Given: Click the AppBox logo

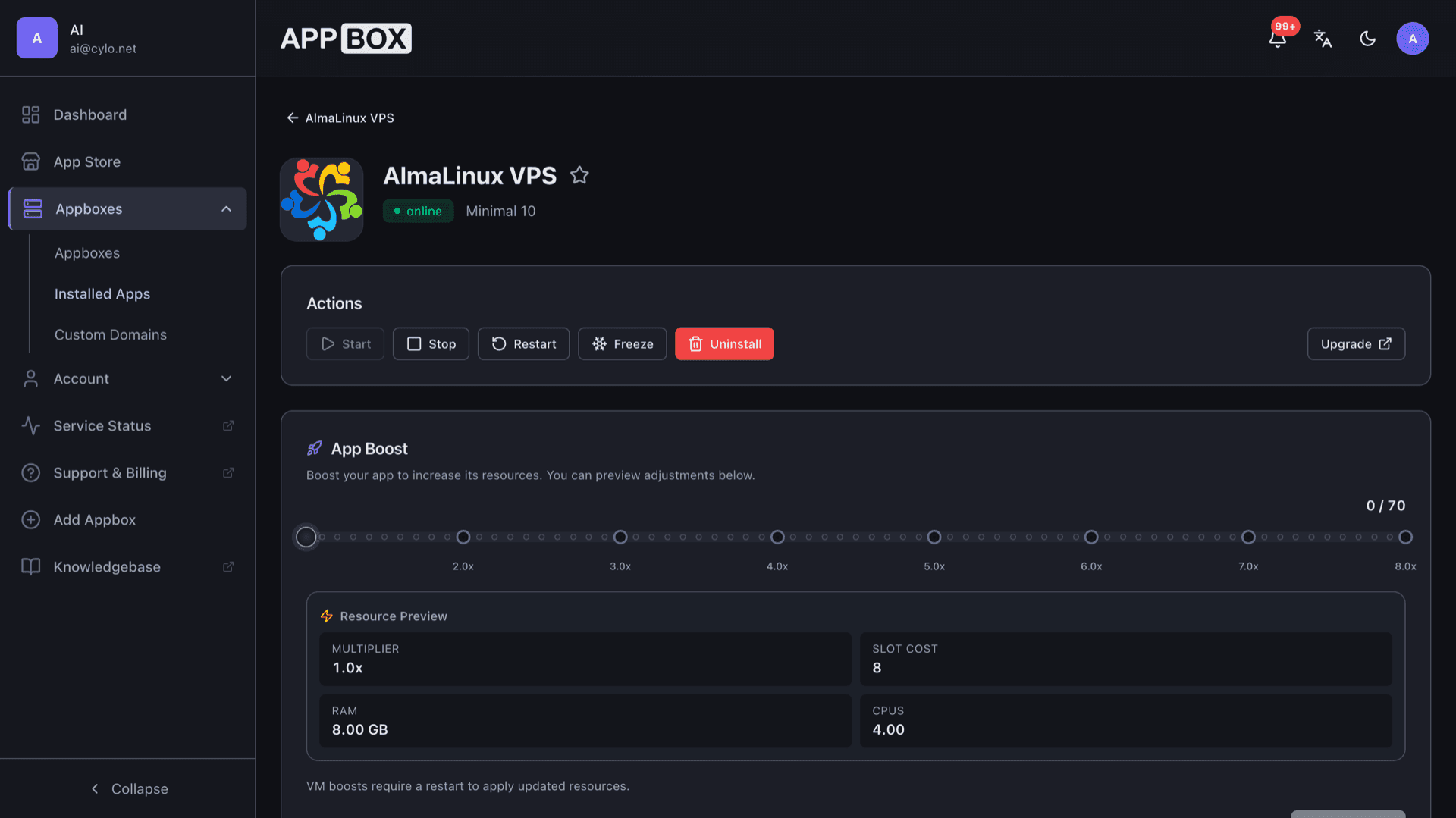Looking at the screenshot, I should [346, 39].
